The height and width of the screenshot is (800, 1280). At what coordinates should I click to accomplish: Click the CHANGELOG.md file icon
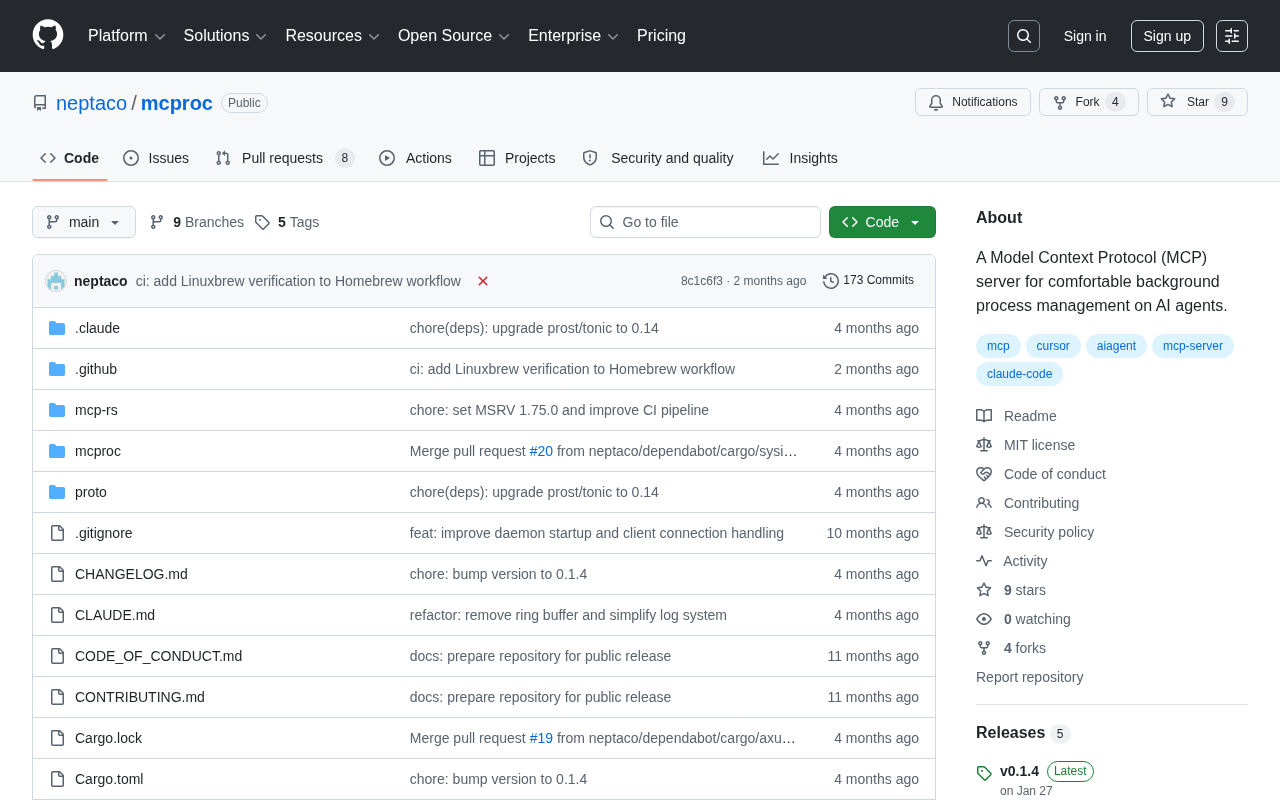57,574
